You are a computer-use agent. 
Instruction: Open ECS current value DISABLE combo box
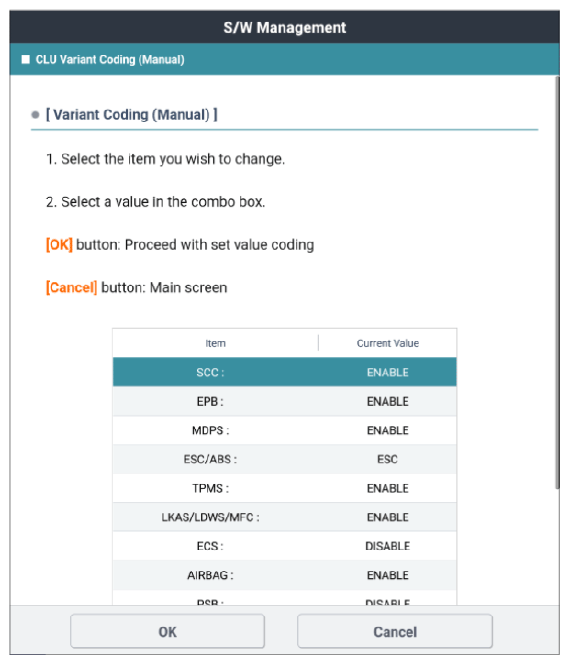[387, 546]
